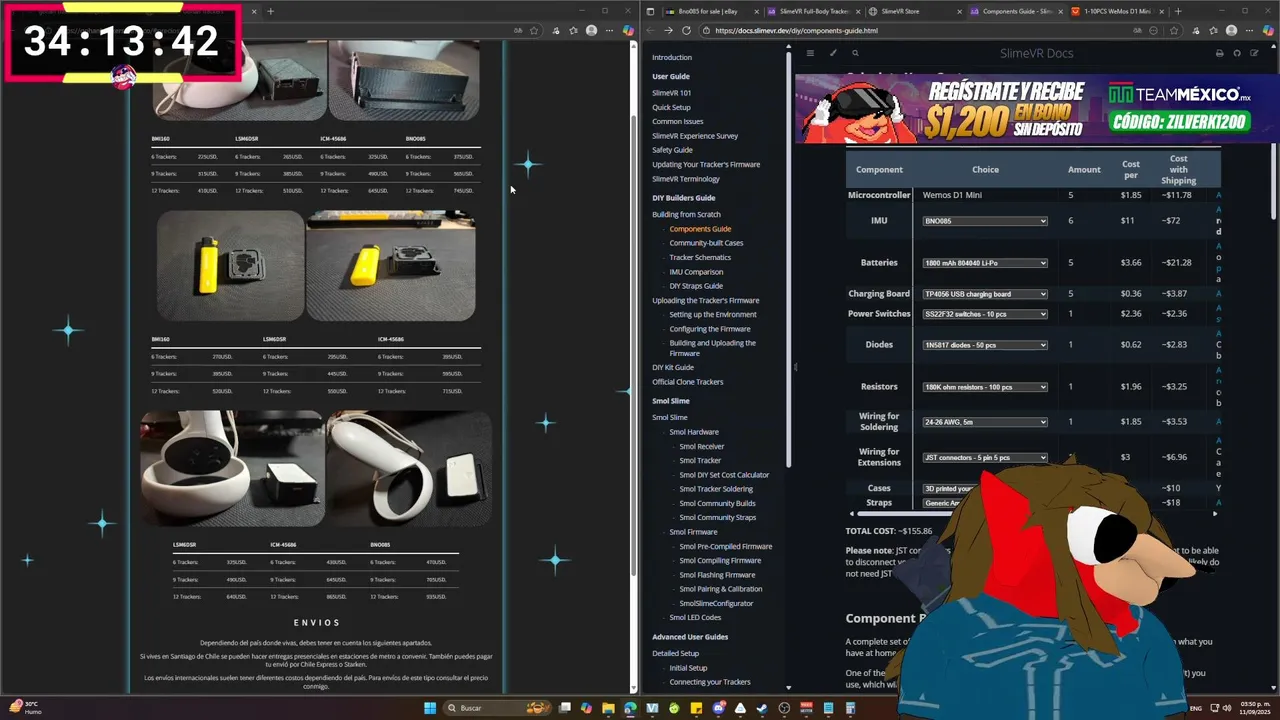The height and width of the screenshot is (720, 1280).
Task: Open the Diodes 1N5817 dropdown
Action: tap(985, 345)
